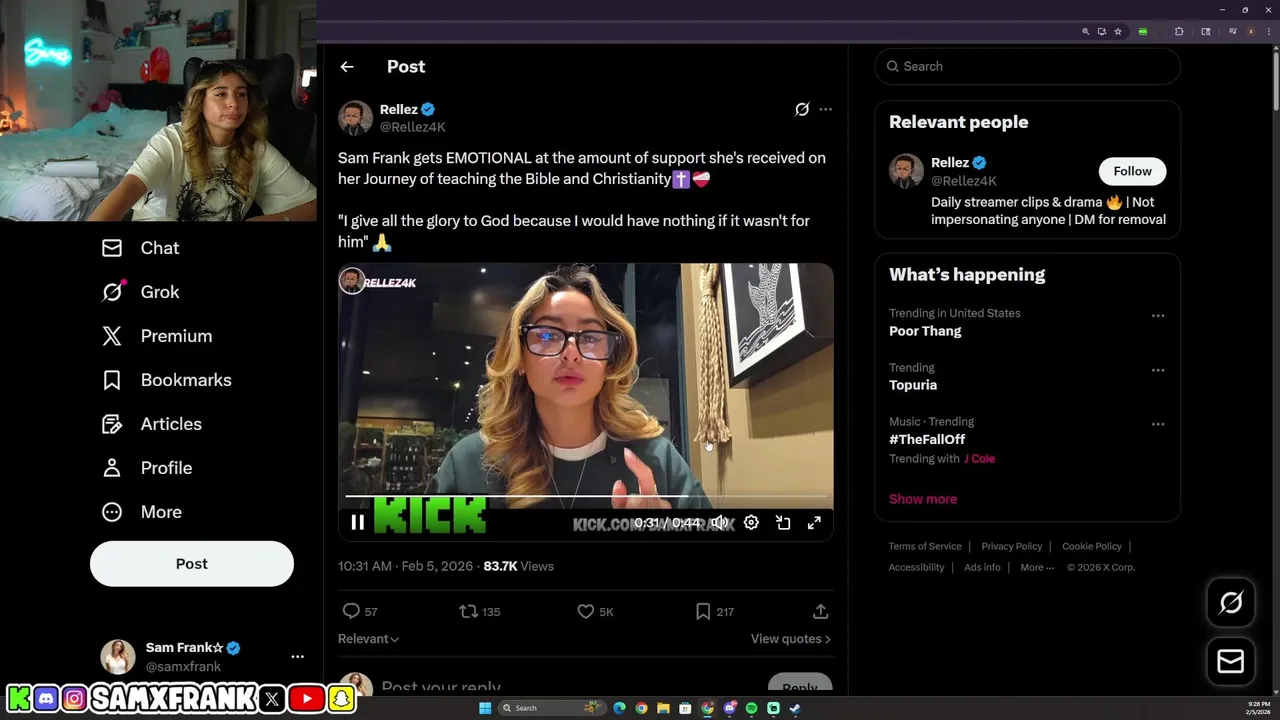Open Bookmarks from the sidebar

pos(166,380)
